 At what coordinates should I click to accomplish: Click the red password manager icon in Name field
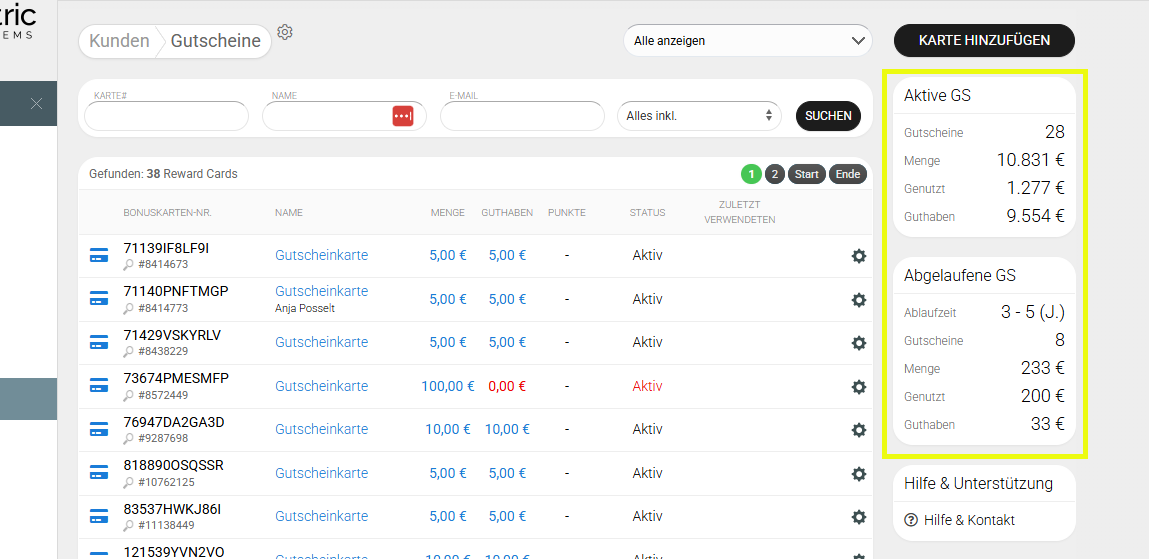[x=402, y=116]
